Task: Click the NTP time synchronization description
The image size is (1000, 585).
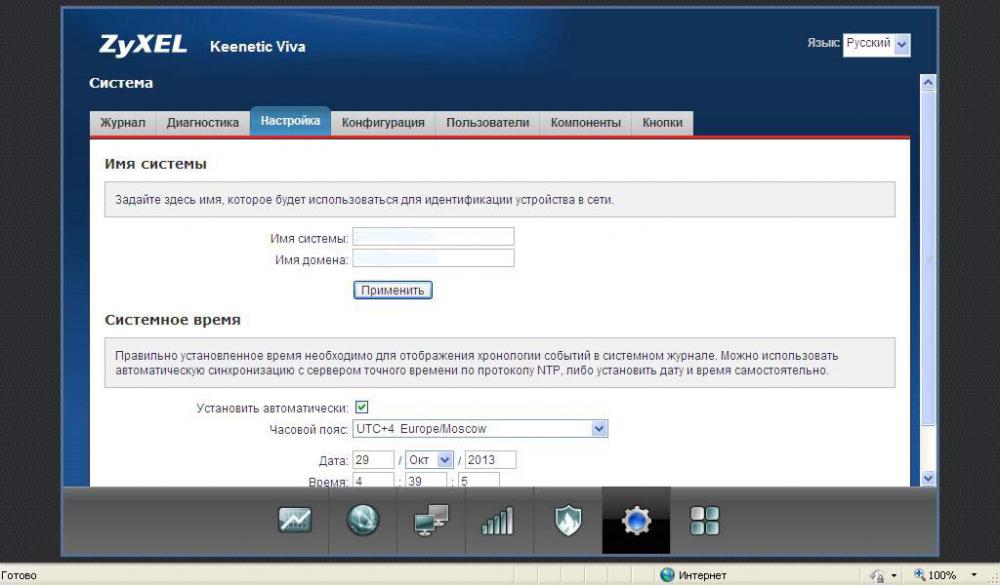Action: click(x=476, y=363)
